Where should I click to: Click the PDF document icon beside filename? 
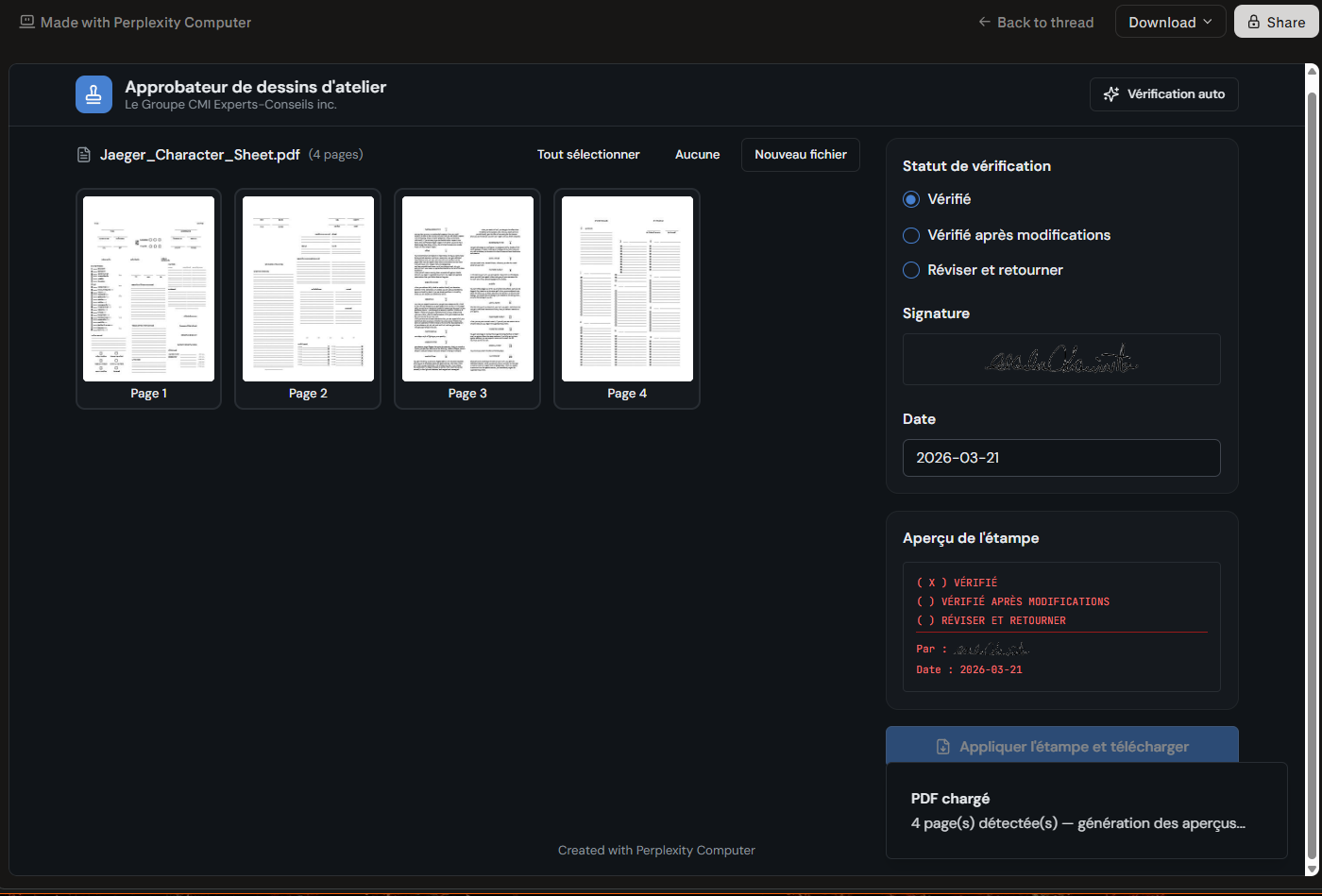84,155
